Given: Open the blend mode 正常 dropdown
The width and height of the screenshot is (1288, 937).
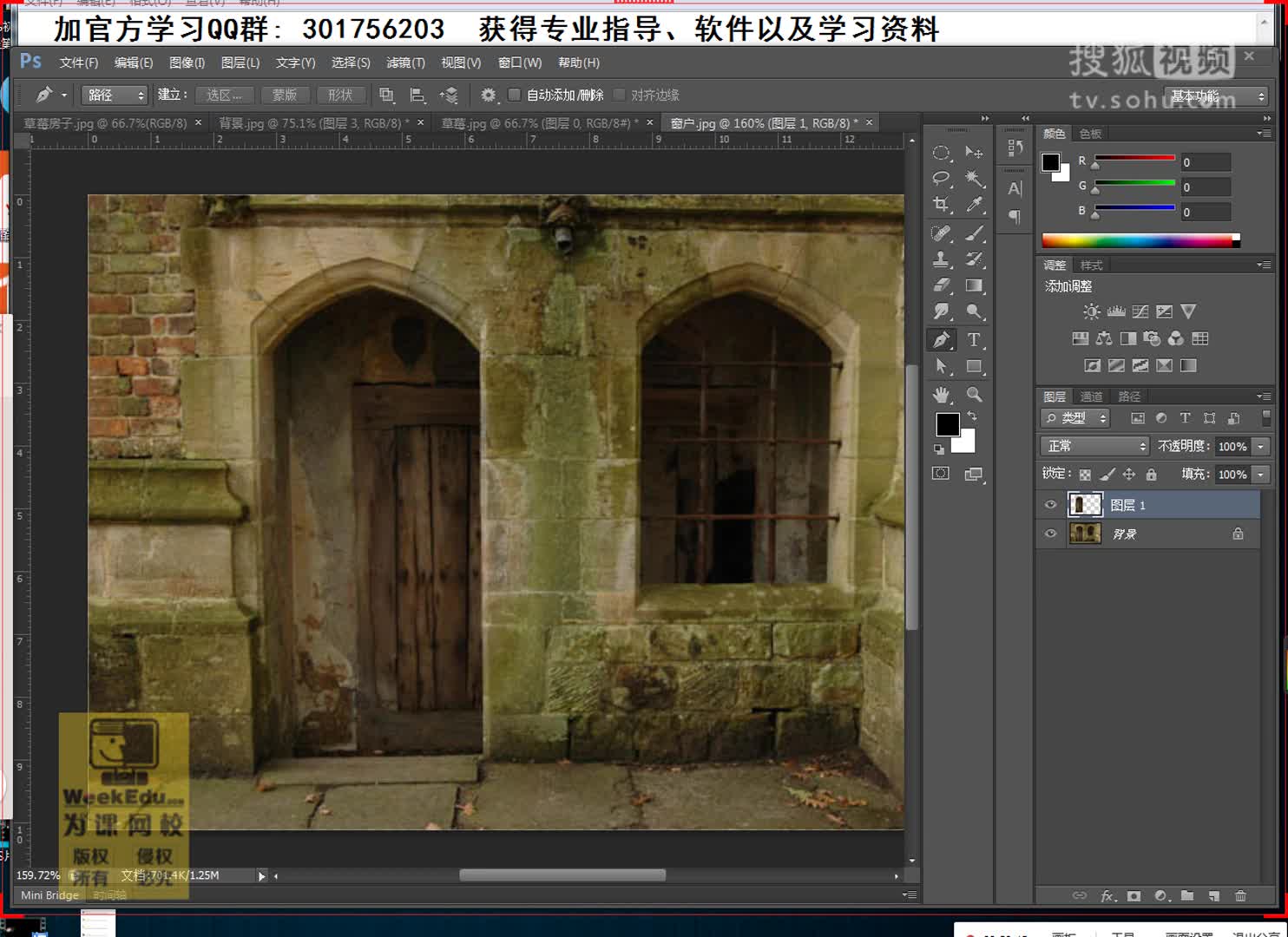Looking at the screenshot, I should 1094,446.
